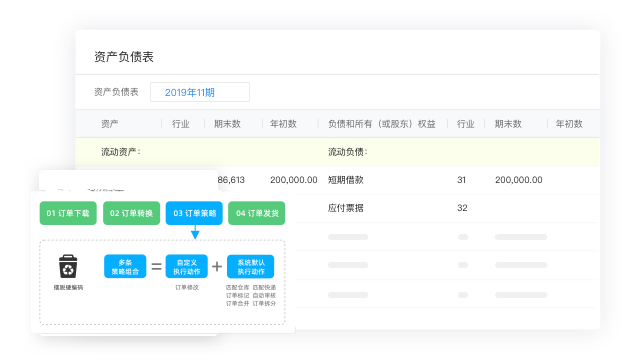Click the 自定义执行动作 button
Image resolution: width=640 pixels, height=360 pixels.
point(187,267)
